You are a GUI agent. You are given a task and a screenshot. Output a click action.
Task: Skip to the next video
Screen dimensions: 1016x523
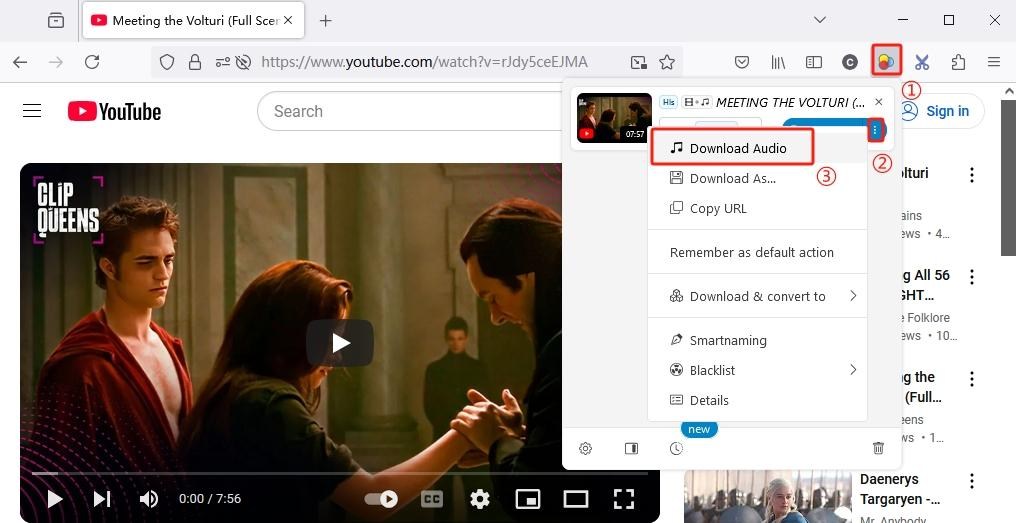click(x=102, y=498)
